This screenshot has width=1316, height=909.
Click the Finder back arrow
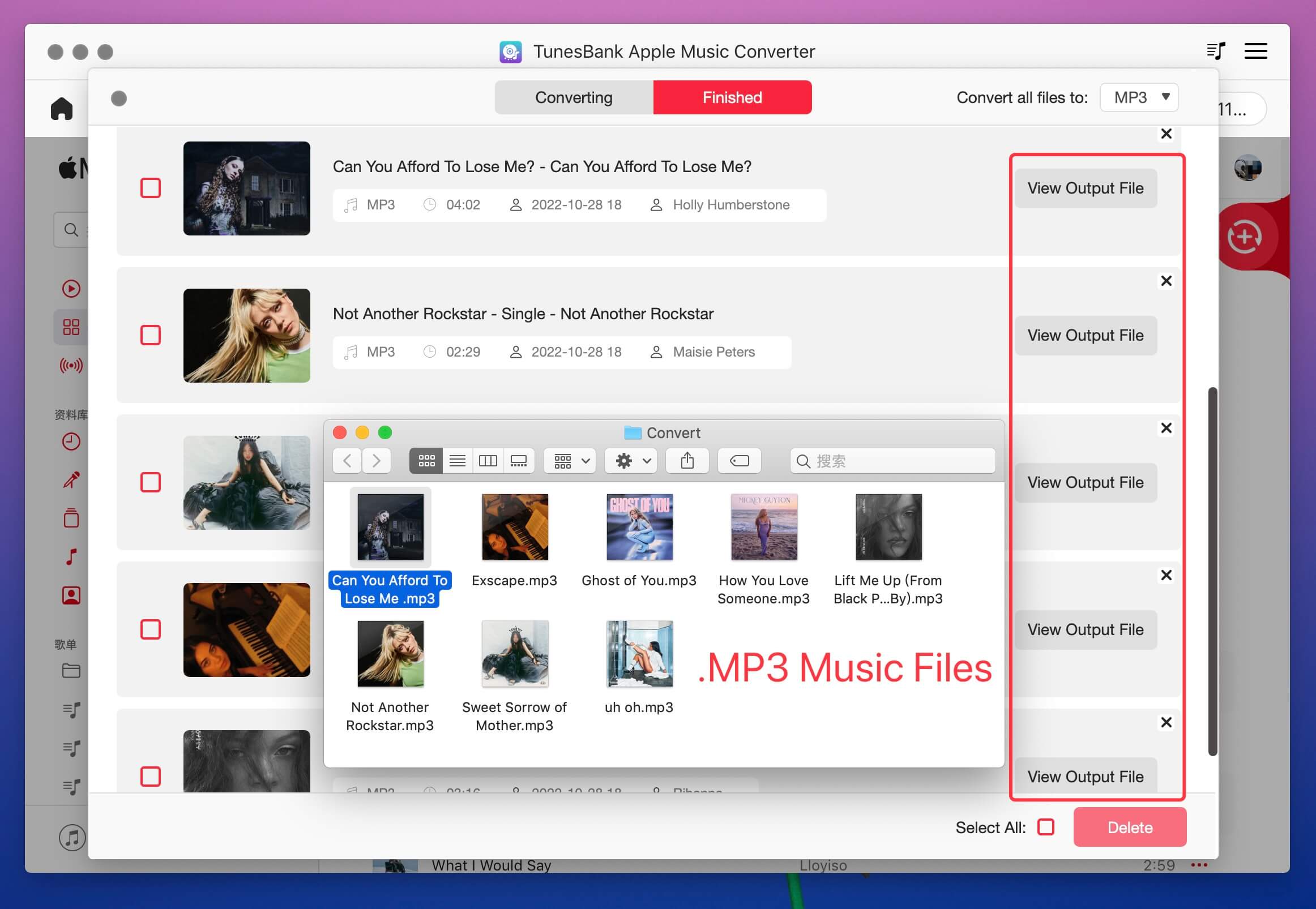click(348, 461)
